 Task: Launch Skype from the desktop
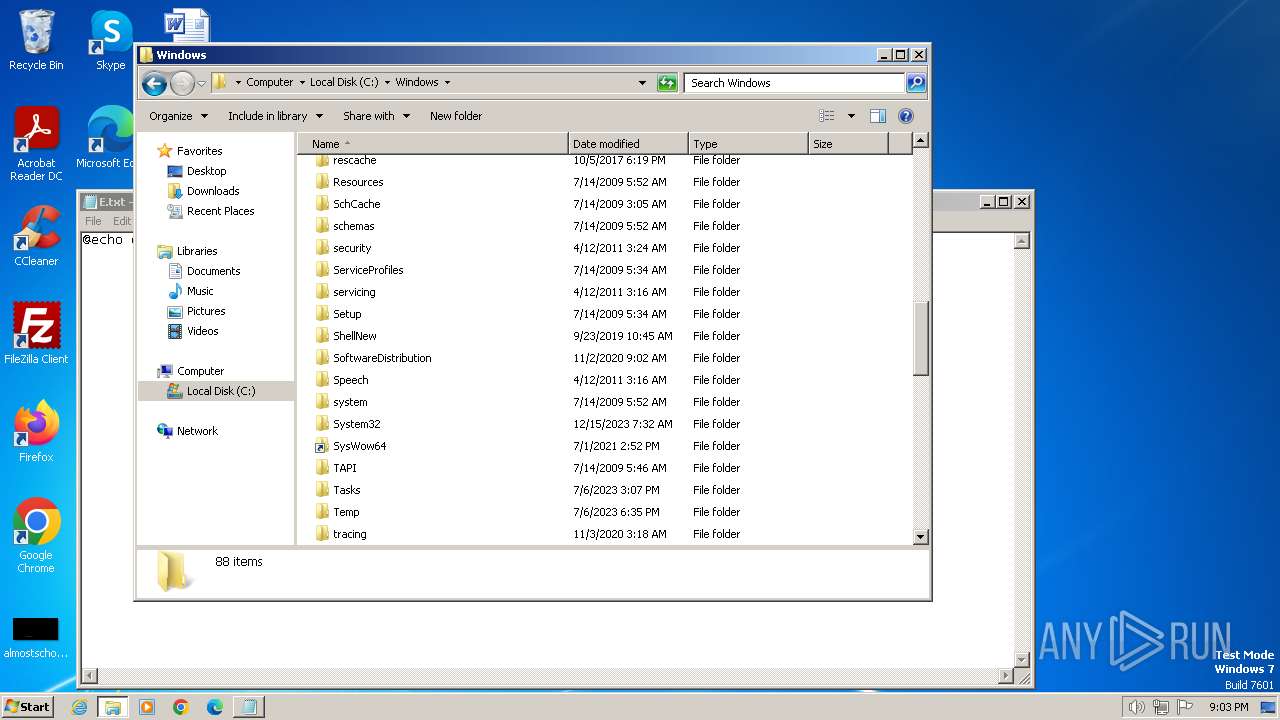[x=110, y=40]
